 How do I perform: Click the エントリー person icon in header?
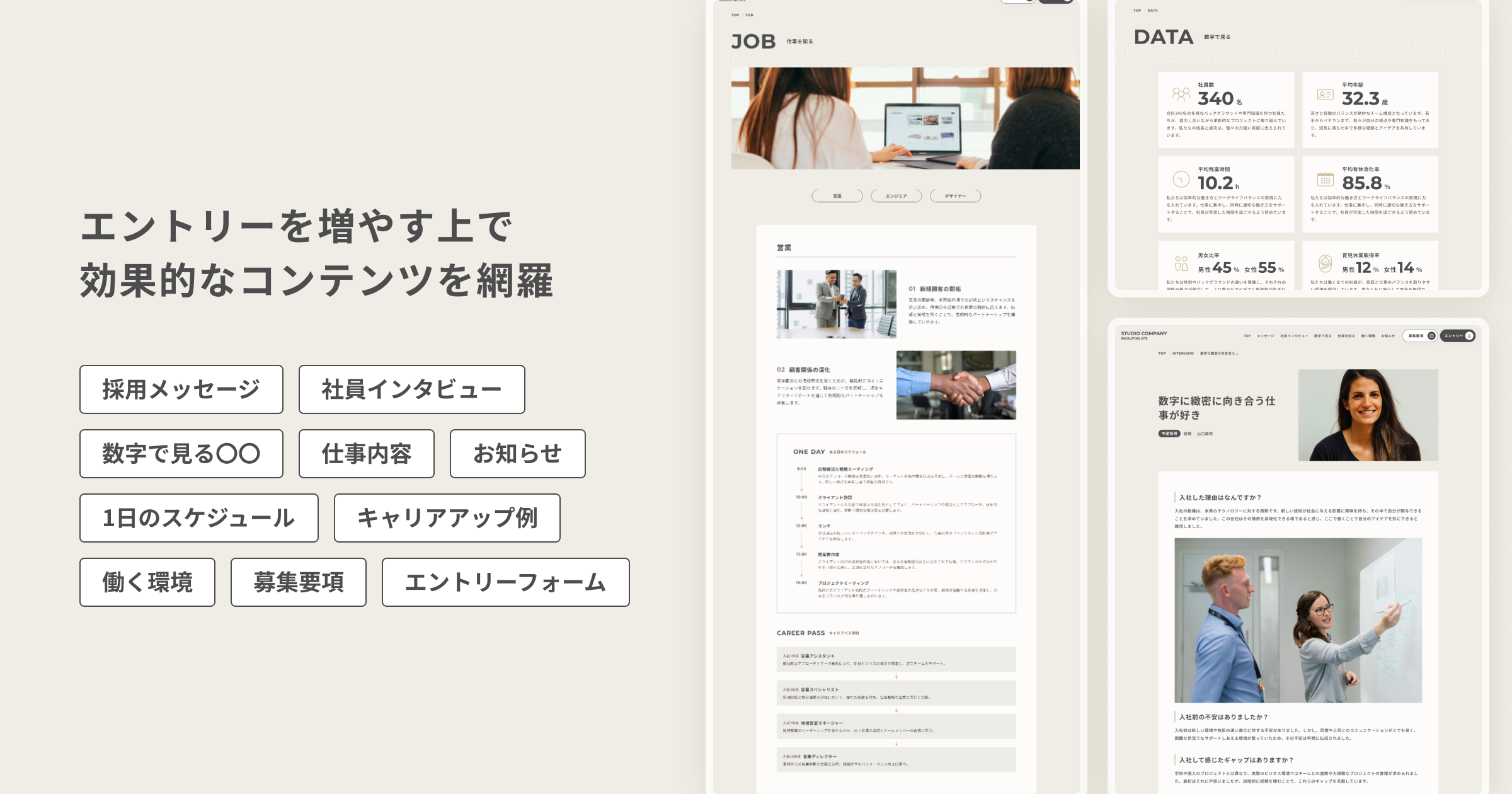(1469, 336)
